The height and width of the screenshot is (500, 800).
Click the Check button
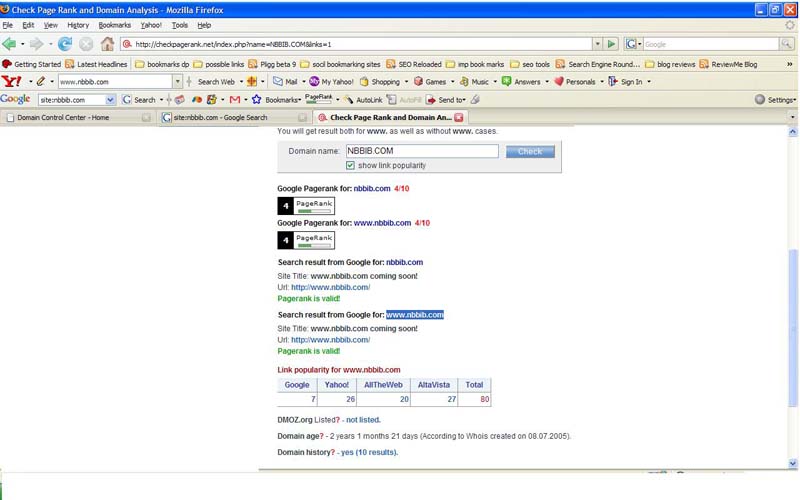tap(530, 152)
